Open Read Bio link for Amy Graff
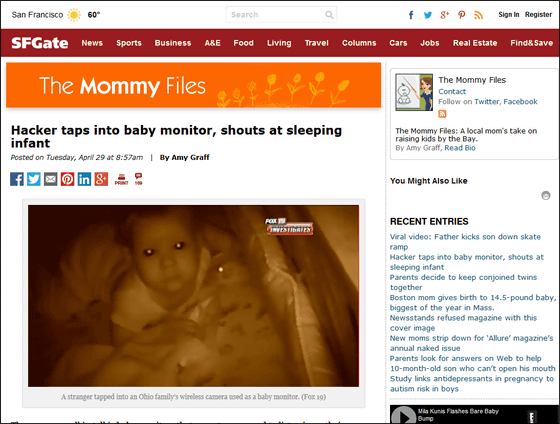The height and width of the screenshot is (424, 560). pos(460,148)
